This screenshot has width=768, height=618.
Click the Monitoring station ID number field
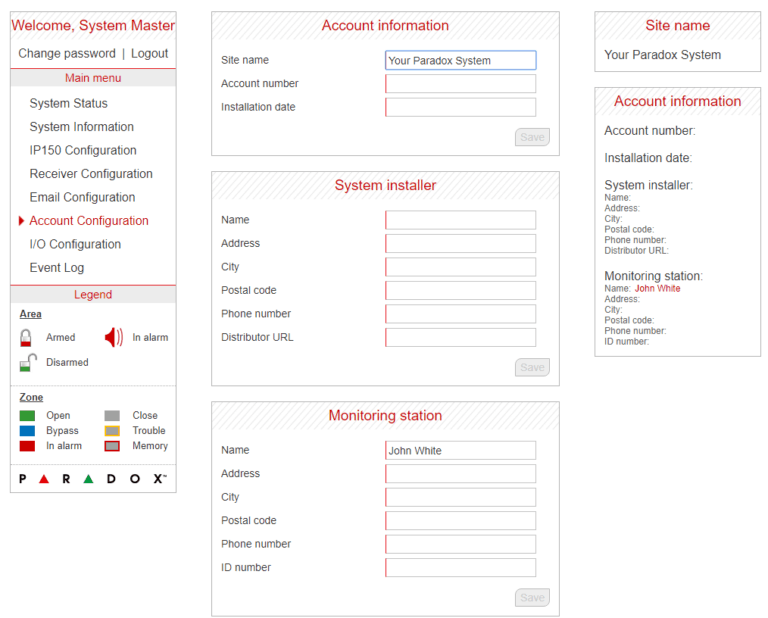(460, 568)
